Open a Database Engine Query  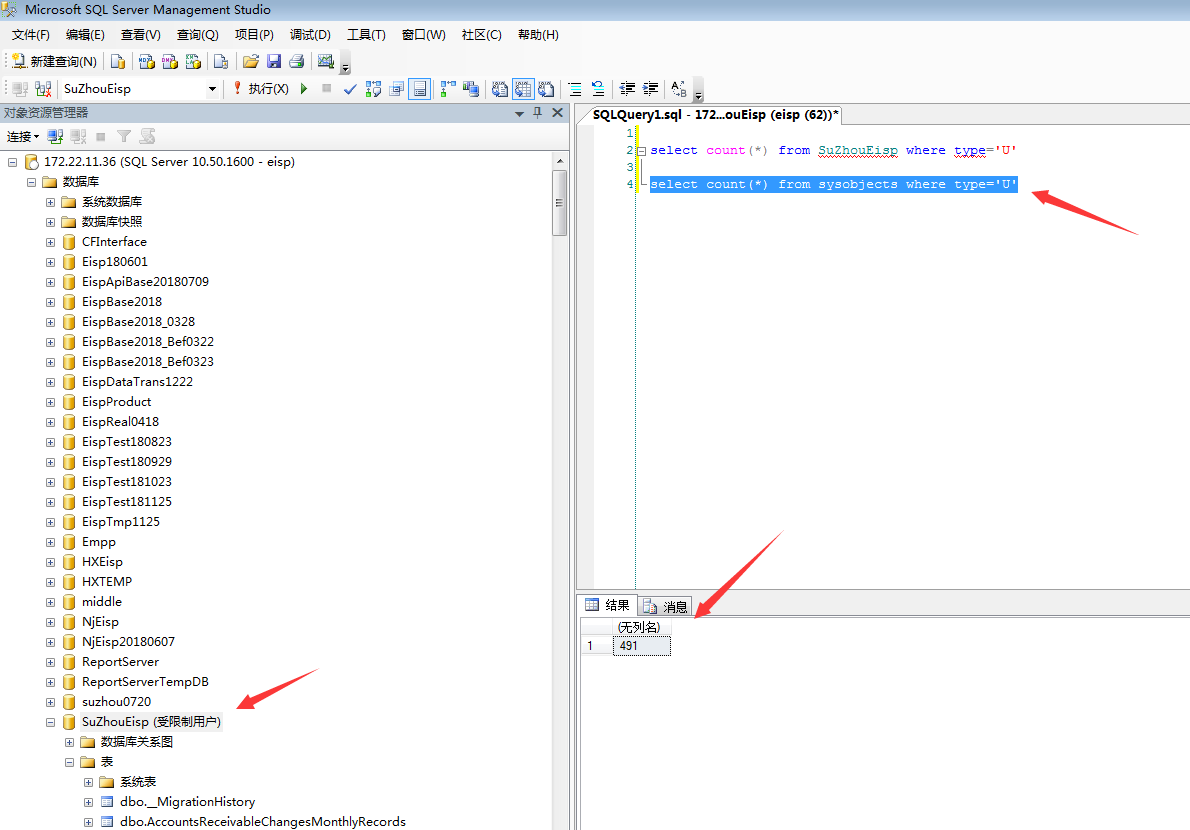[118, 61]
